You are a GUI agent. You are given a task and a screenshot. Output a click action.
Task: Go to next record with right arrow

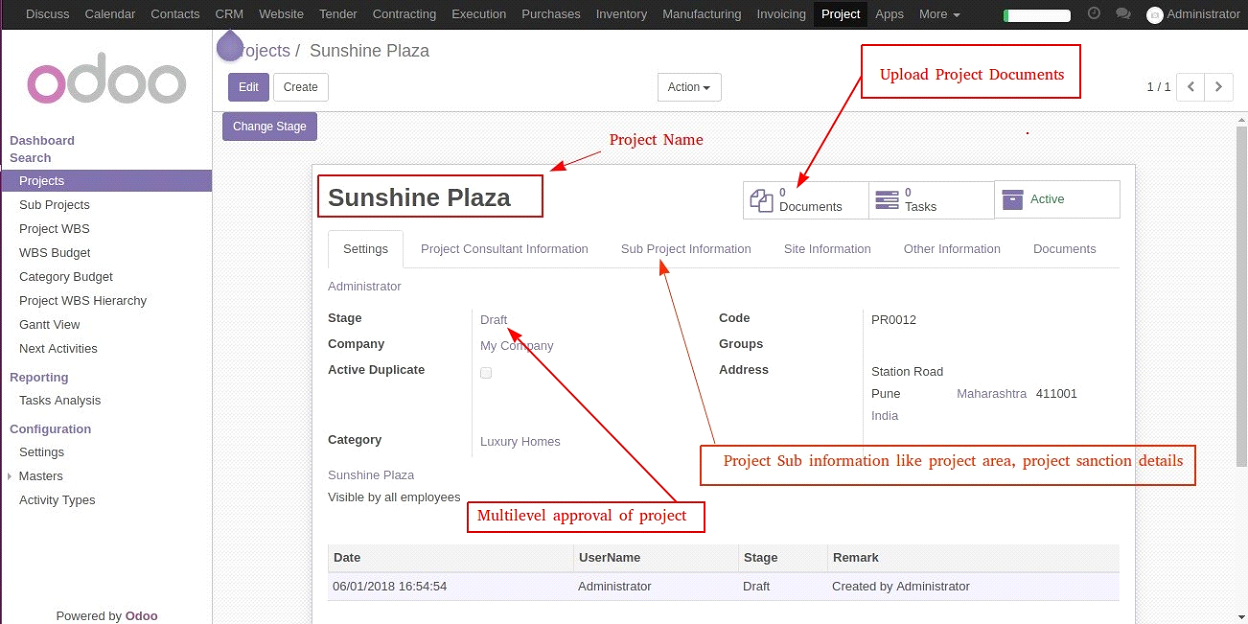click(x=1218, y=87)
